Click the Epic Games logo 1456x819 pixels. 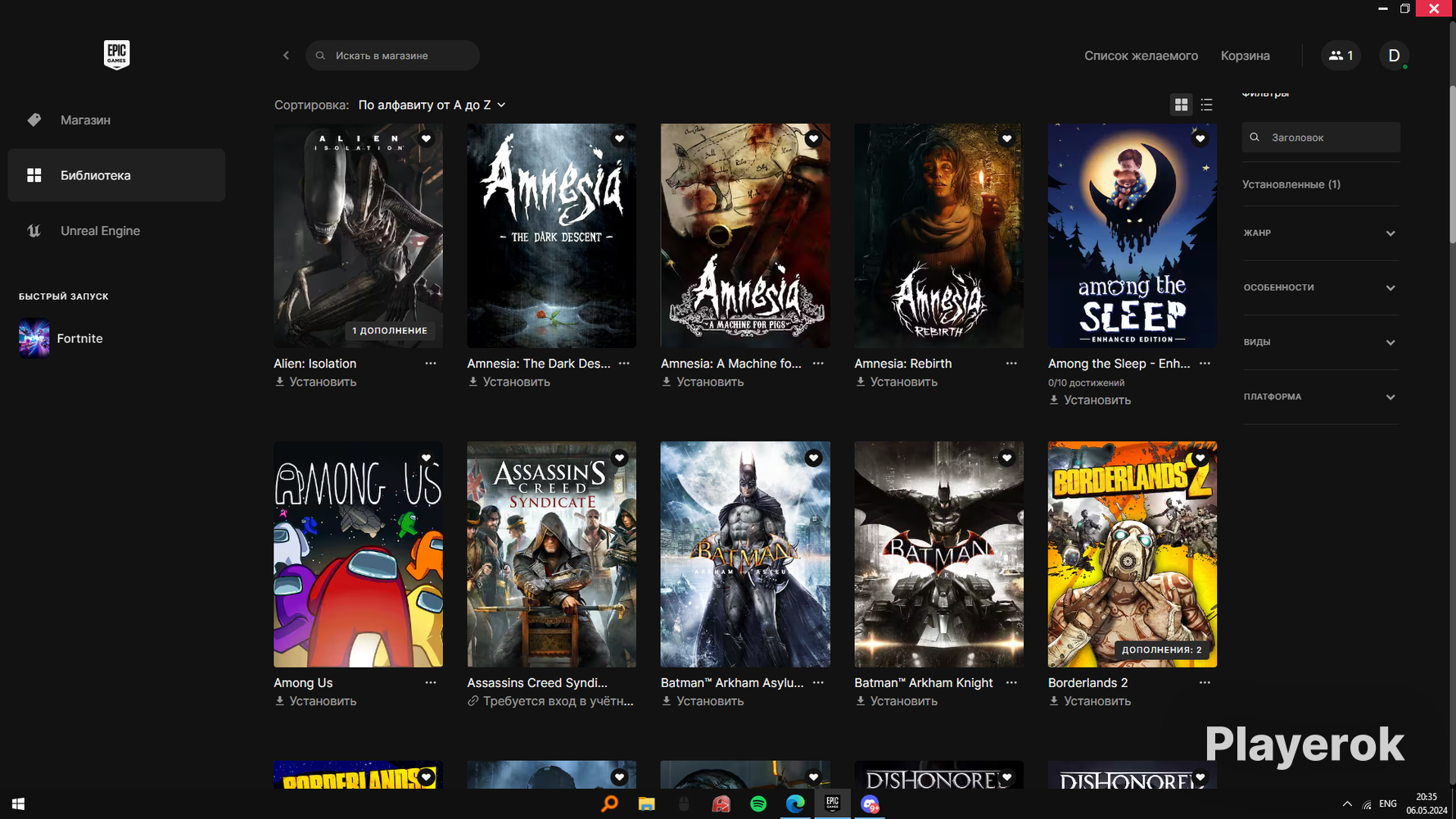point(116,55)
